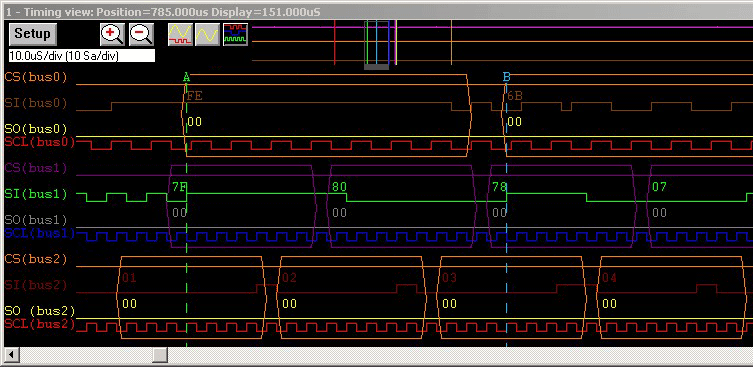This screenshot has height=367, width=753.
Task: Click the horizontal scrollbar thumb
Action: pos(160,355)
